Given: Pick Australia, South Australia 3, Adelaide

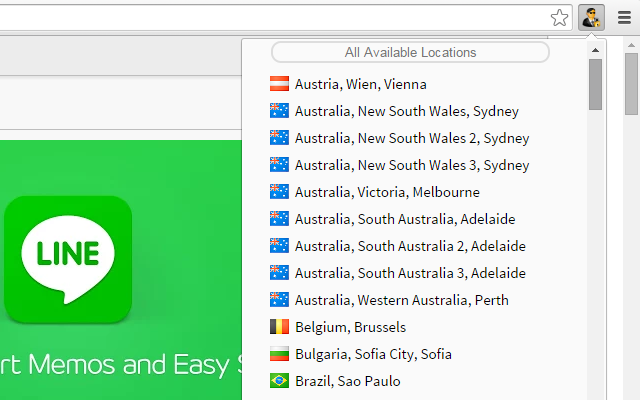Looking at the screenshot, I should pyautogui.click(x=410, y=273).
